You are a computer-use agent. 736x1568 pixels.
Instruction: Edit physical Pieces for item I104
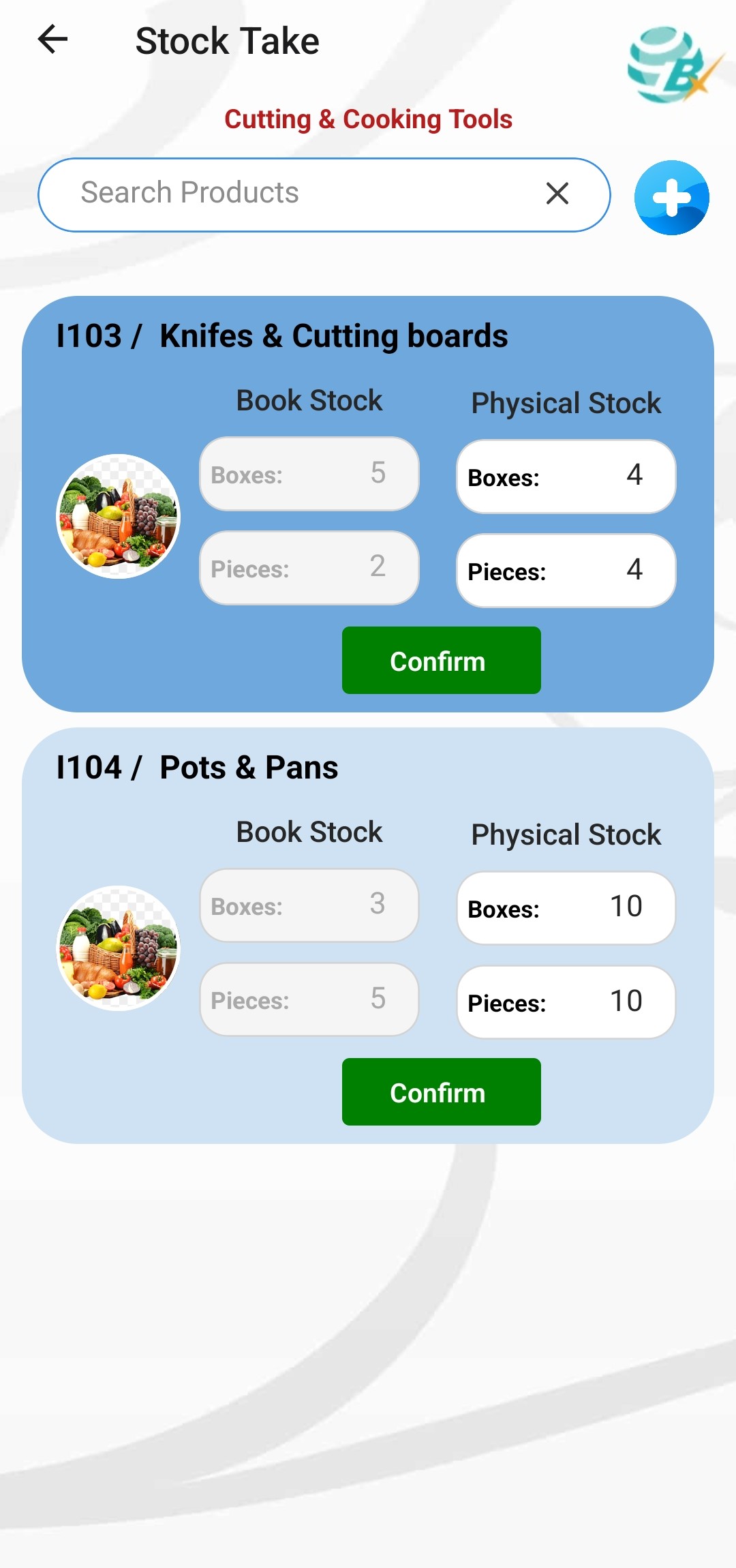coord(566,1002)
